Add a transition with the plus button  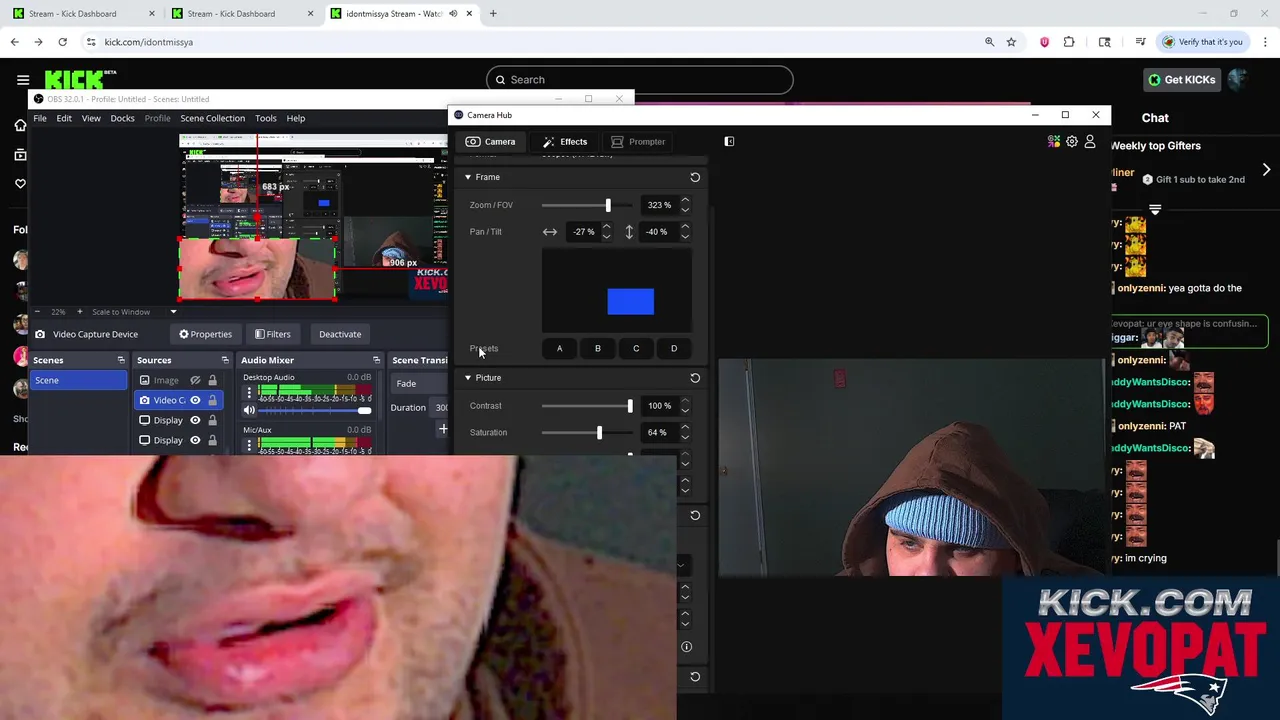click(443, 429)
